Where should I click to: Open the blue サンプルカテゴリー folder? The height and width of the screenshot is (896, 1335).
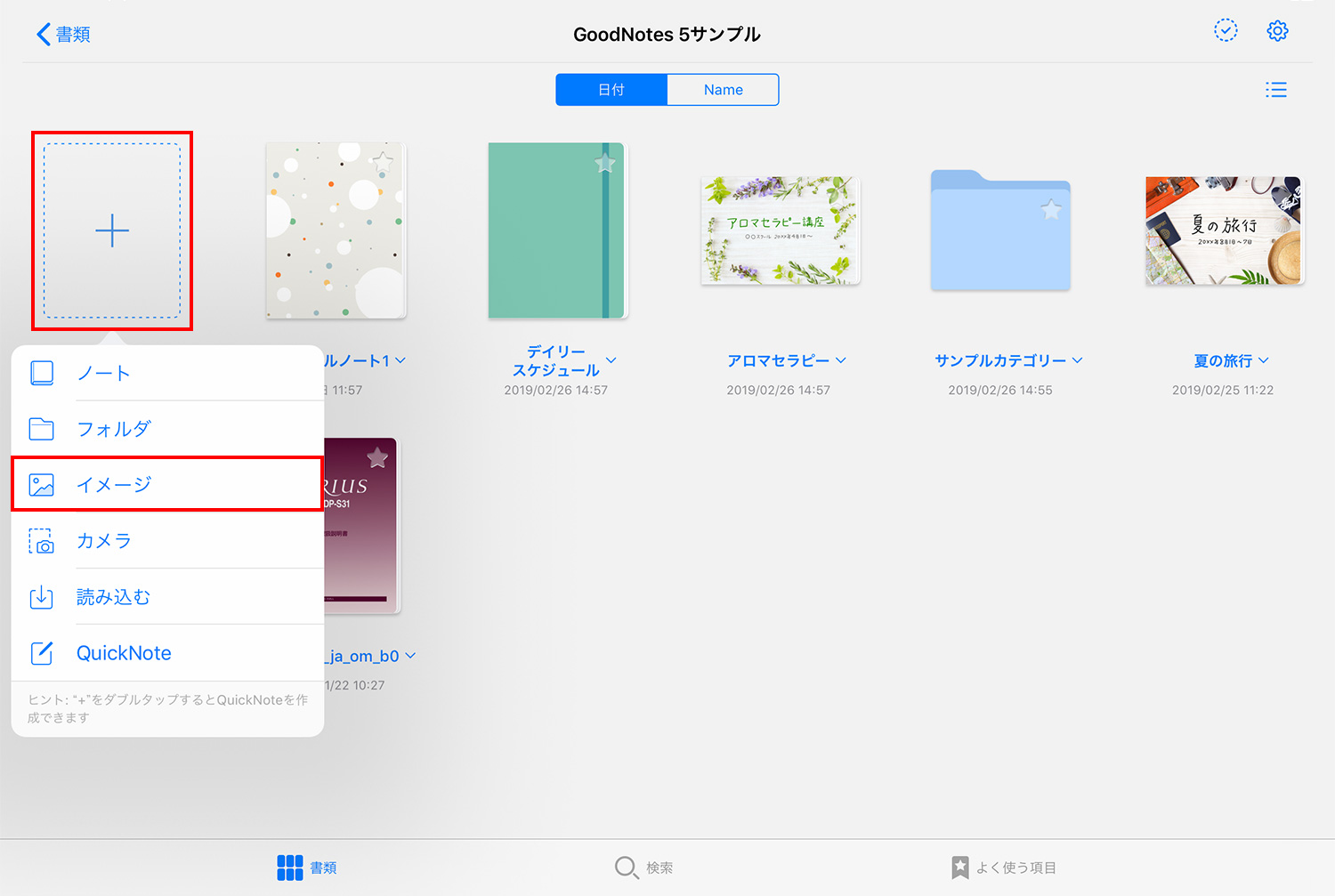[x=1000, y=230]
